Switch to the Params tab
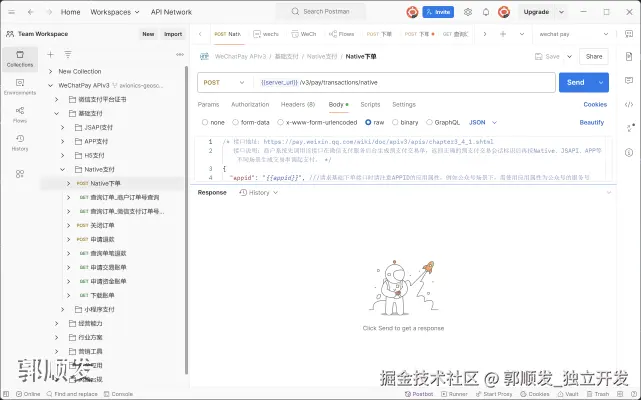The width and height of the screenshot is (641, 400). (208, 105)
